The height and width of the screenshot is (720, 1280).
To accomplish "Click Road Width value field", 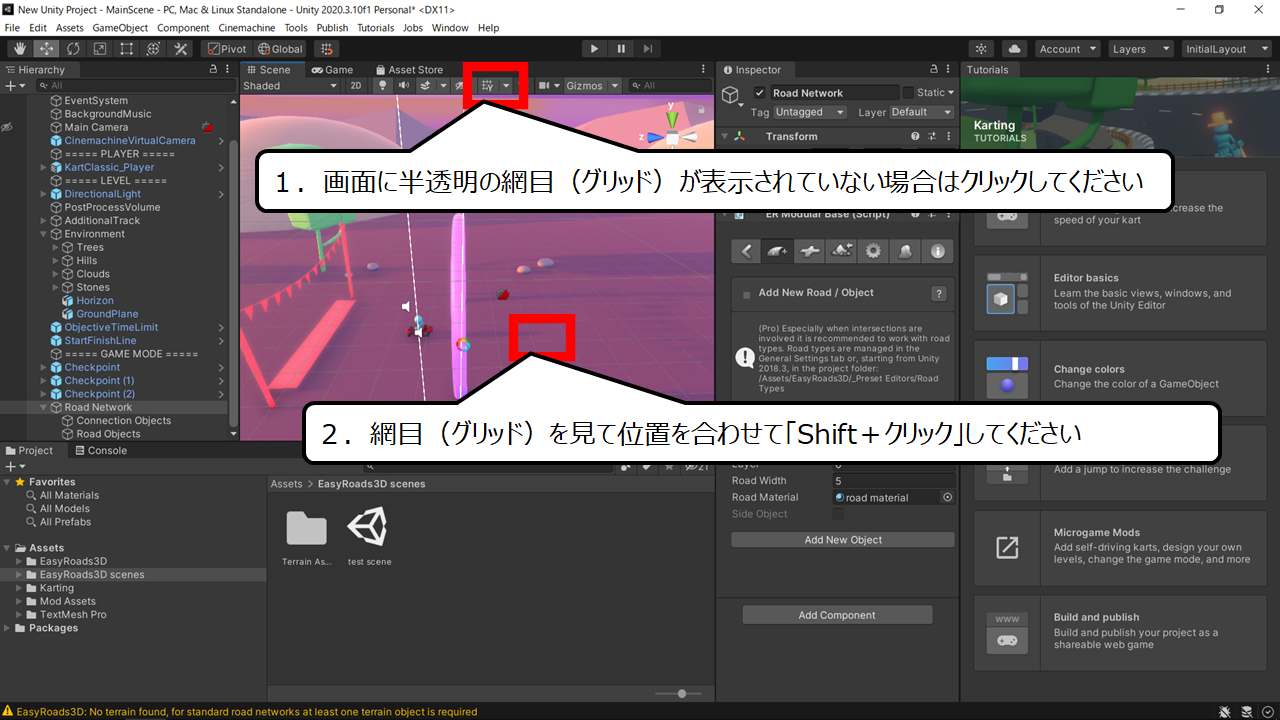I will click(893, 481).
